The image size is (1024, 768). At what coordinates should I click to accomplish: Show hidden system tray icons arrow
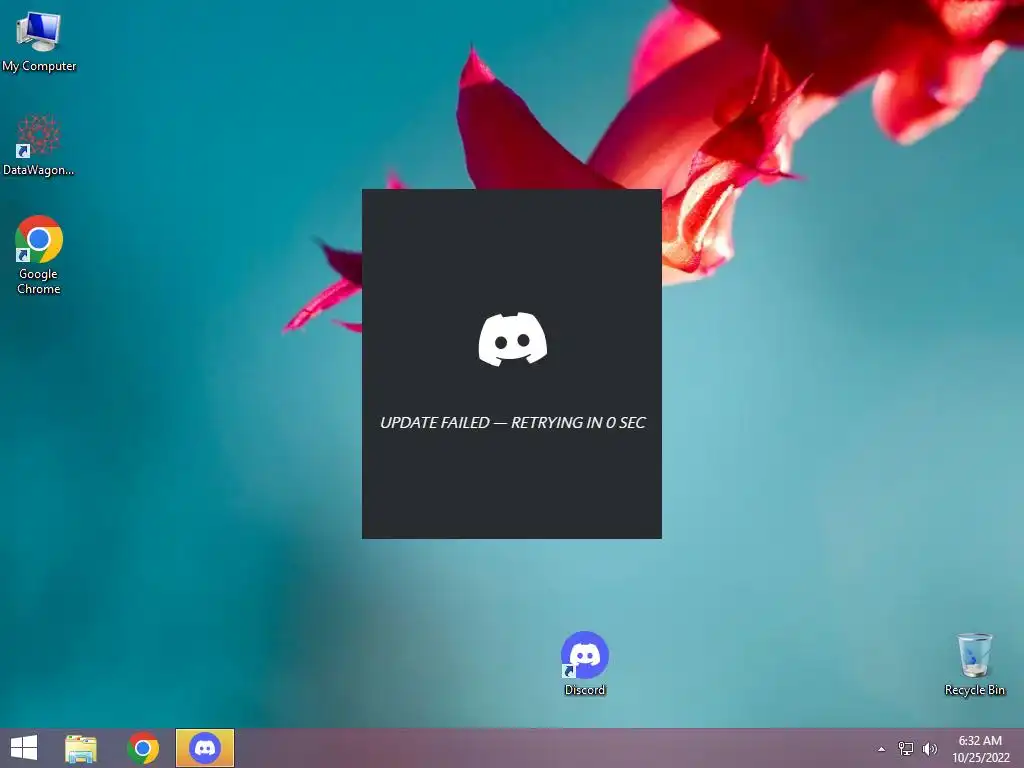click(x=882, y=749)
